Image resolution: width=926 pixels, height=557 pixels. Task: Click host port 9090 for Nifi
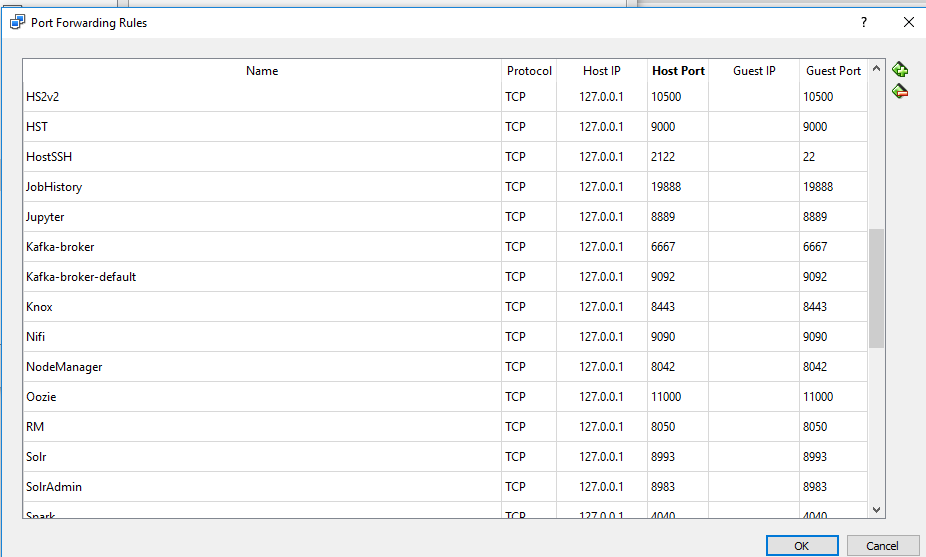click(663, 337)
